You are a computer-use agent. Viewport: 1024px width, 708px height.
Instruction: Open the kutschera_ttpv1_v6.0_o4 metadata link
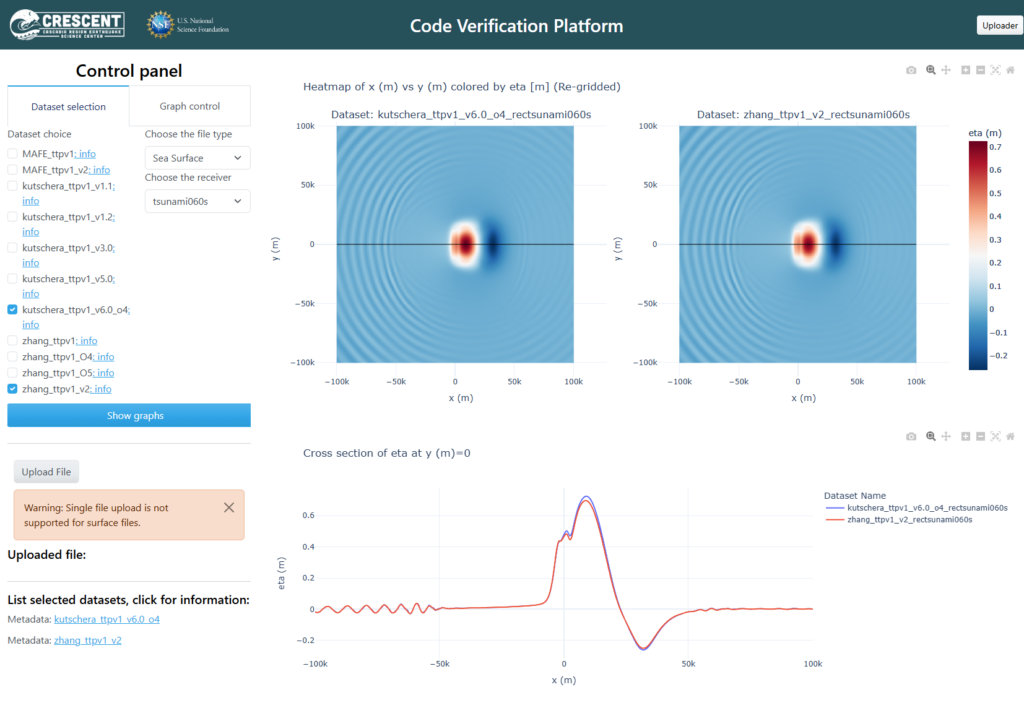click(106, 619)
